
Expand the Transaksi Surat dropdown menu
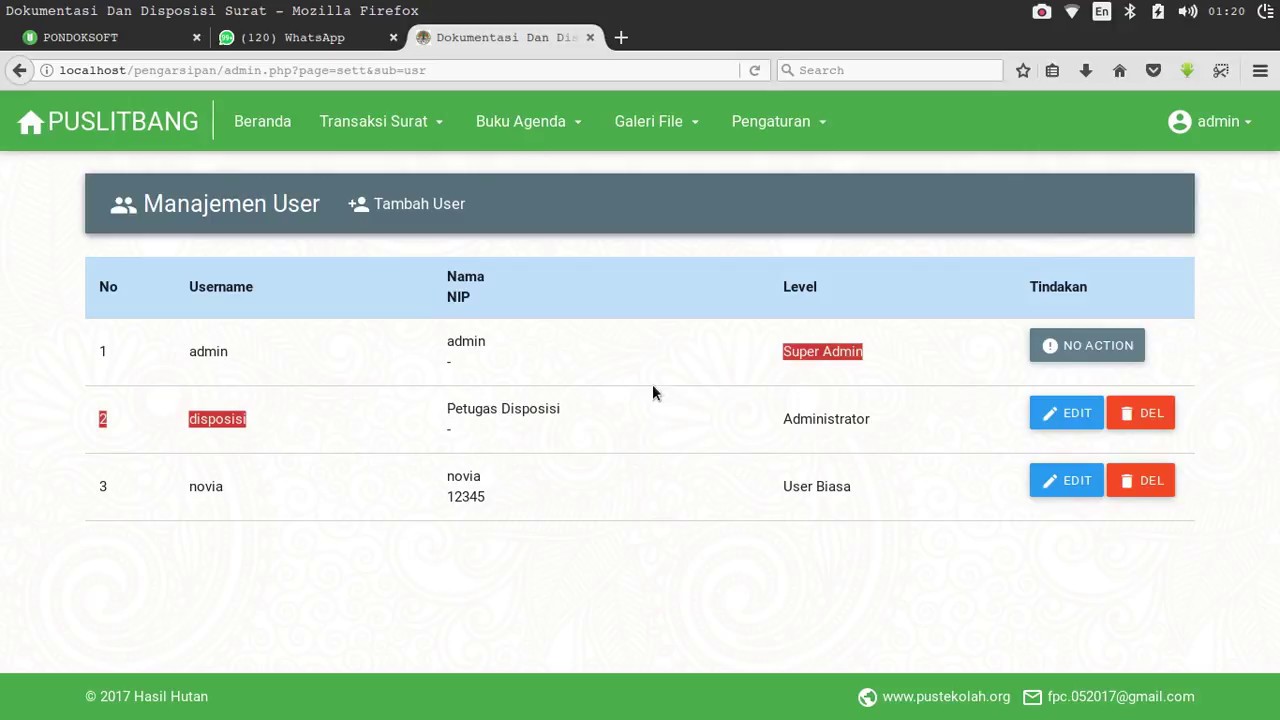point(381,122)
